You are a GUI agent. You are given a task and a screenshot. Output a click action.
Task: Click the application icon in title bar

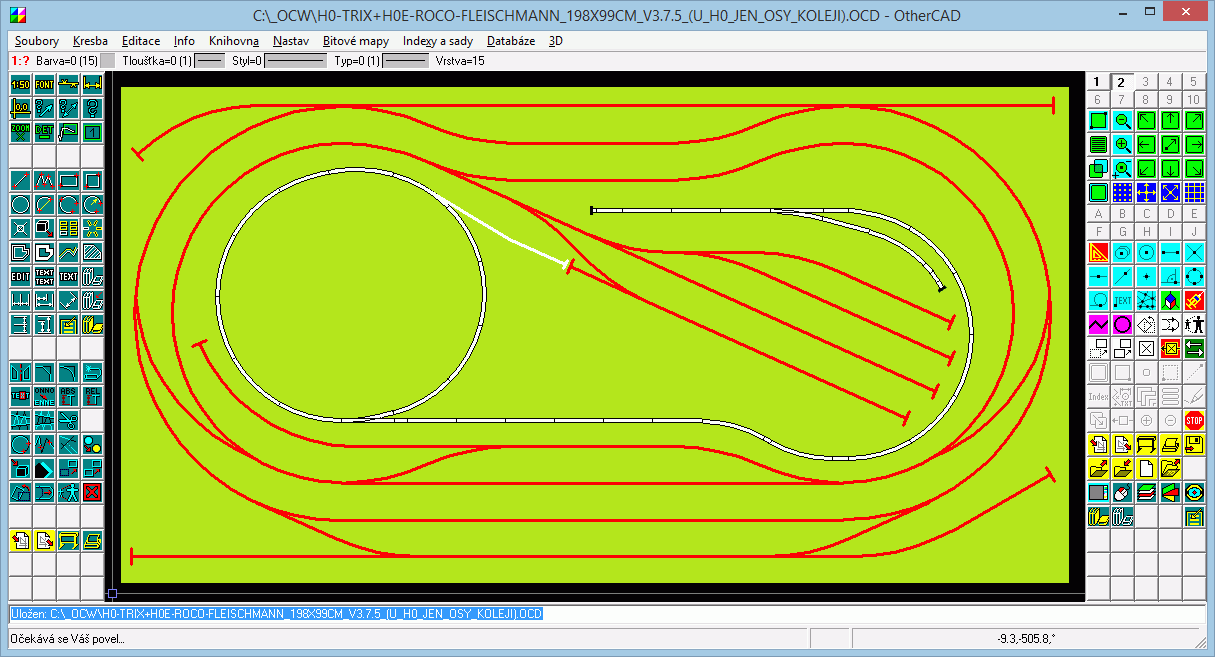coord(17,14)
